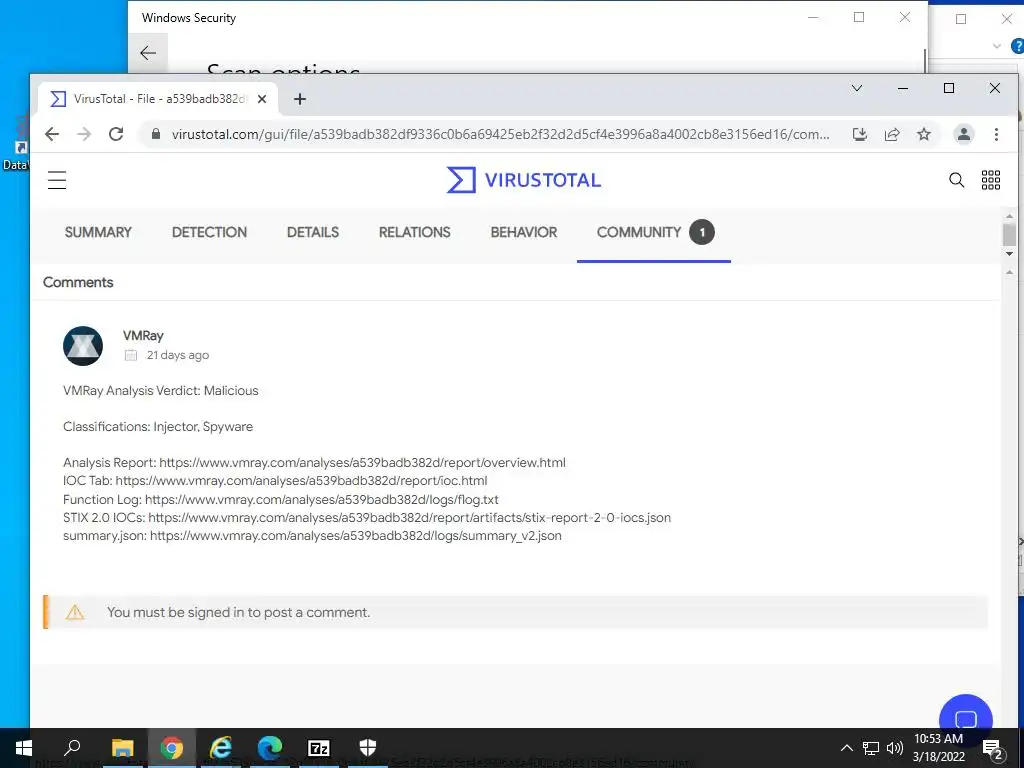Screen dimensions: 1024x768
Task: Open Windows Security shield in taskbar
Action: tap(368, 748)
